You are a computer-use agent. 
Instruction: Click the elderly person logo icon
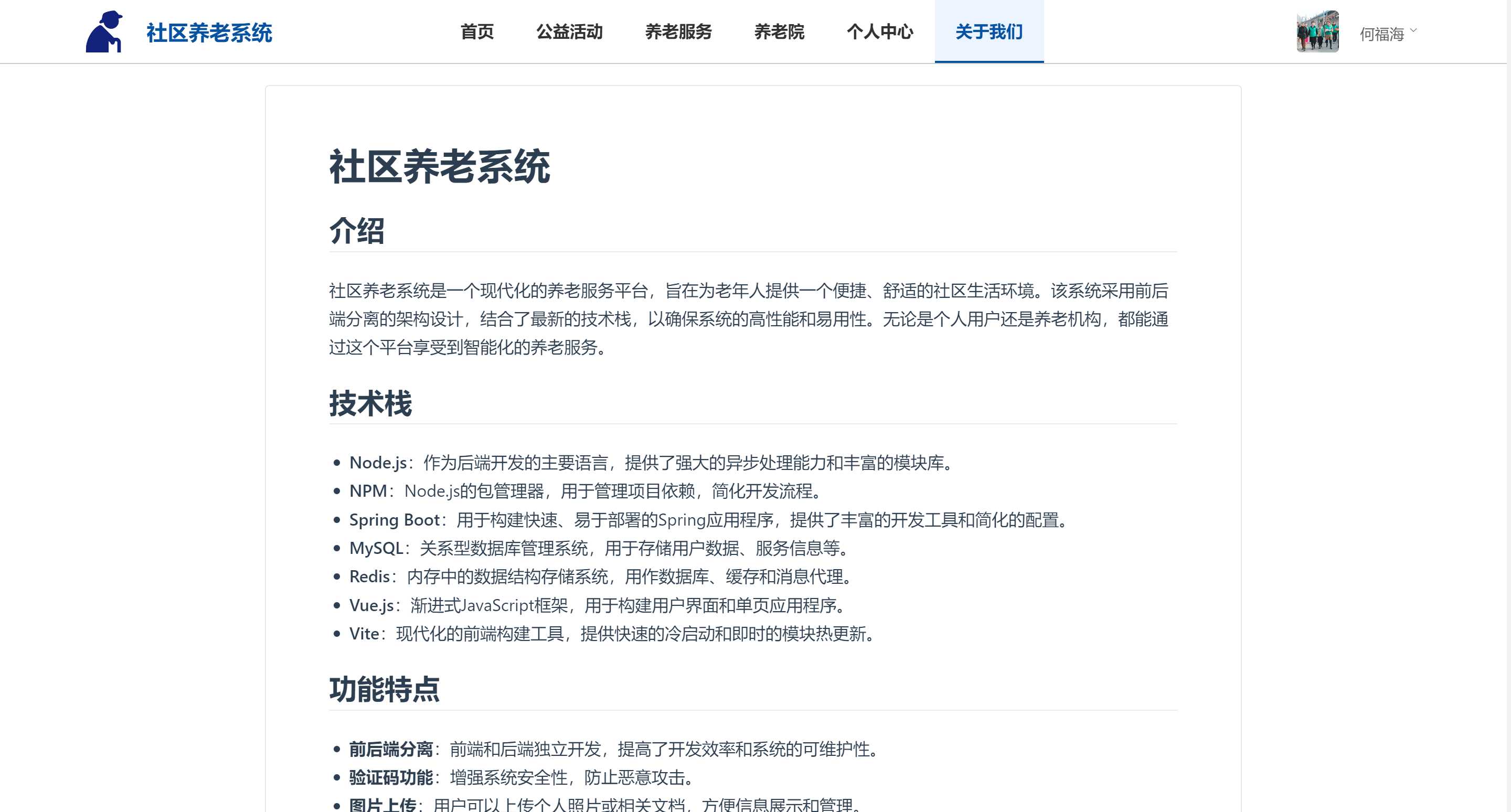pyautogui.click(x=104, y=31)
